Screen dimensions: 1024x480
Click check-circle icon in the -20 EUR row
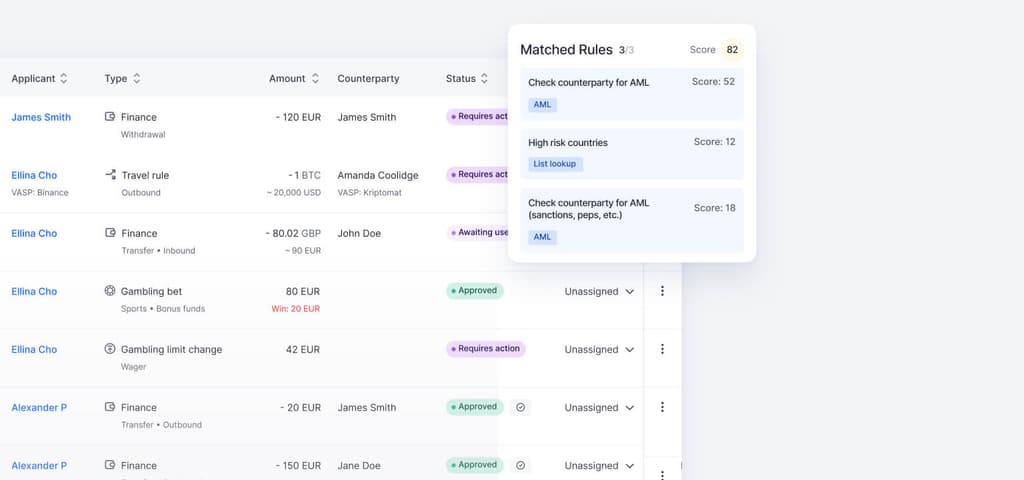point(520,407)
